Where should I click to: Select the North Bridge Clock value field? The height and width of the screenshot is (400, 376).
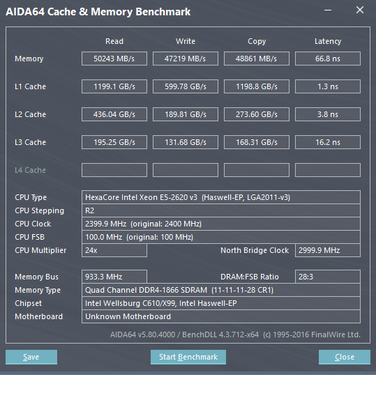[328, 250]
